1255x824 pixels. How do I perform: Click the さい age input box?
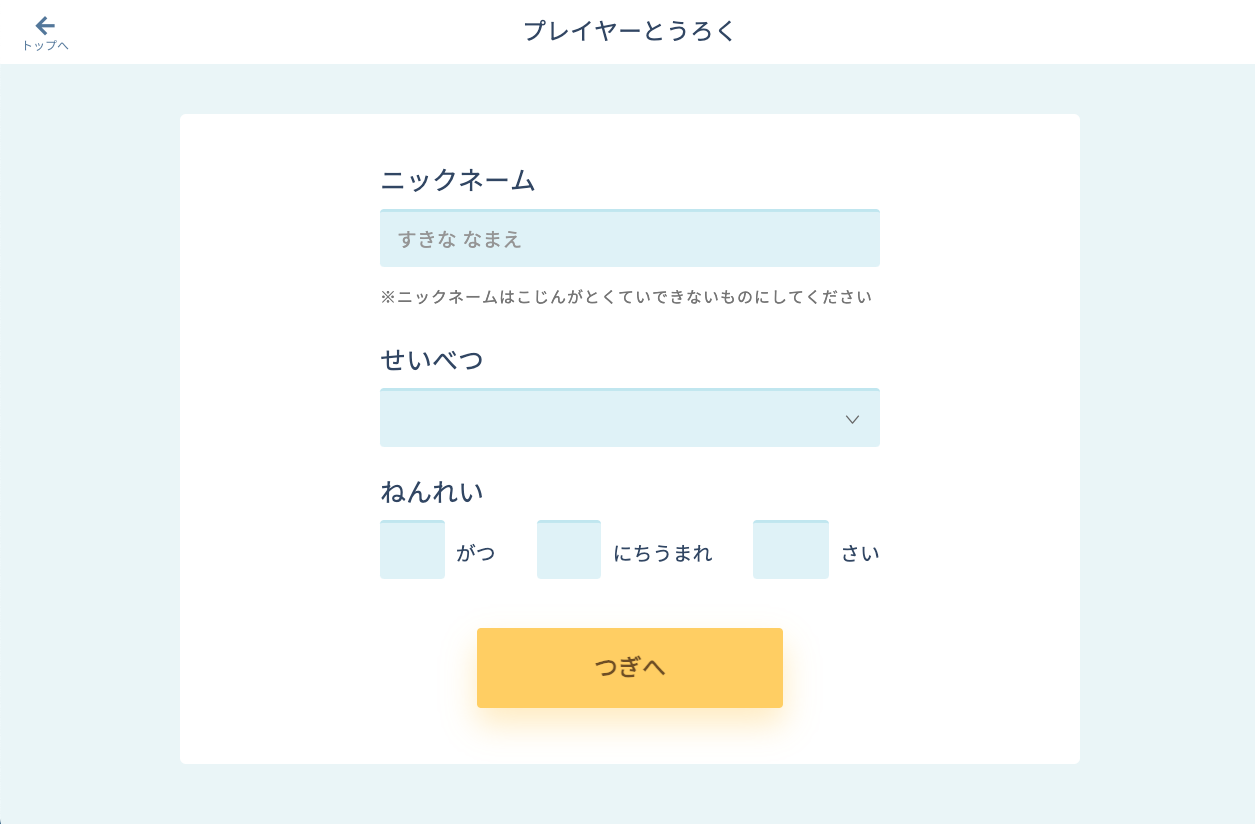point(791,549)
